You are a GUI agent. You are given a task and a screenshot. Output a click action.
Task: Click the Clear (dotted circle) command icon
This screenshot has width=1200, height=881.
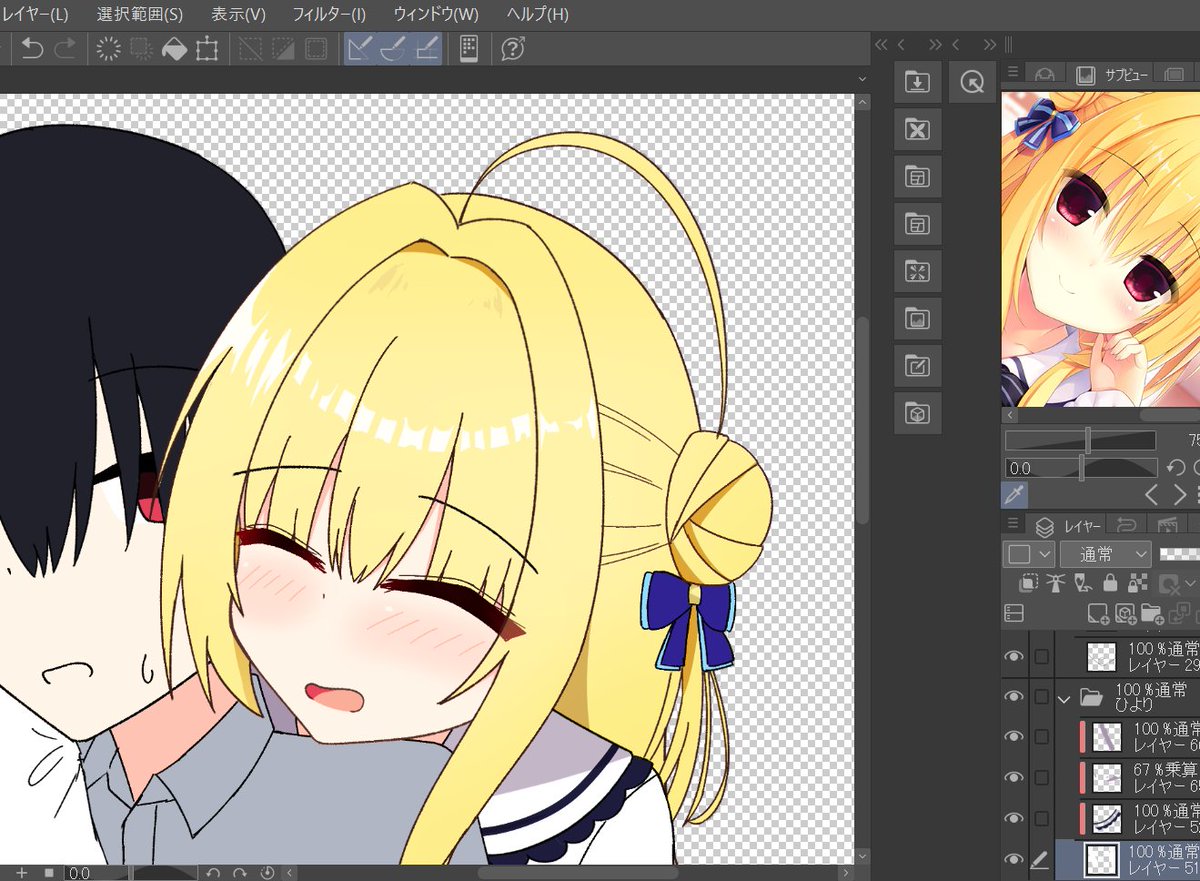tap(108, 48)
